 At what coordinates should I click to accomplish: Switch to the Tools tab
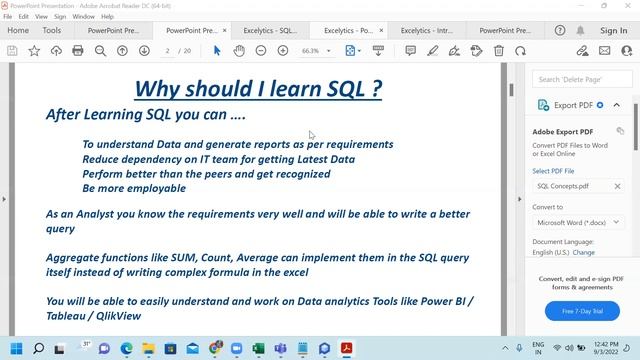52,31
